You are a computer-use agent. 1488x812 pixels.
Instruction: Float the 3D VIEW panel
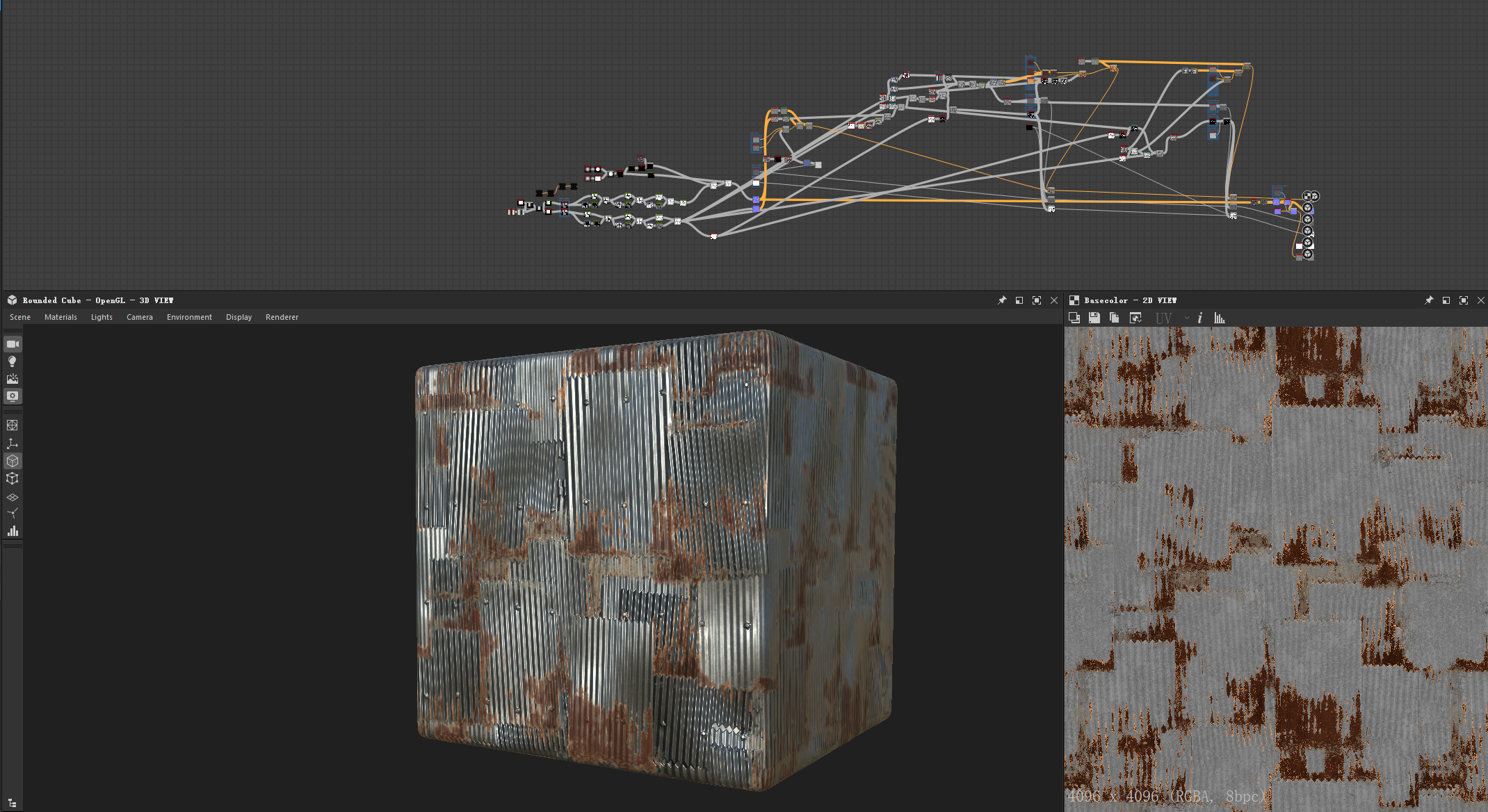pos(1019,300)
